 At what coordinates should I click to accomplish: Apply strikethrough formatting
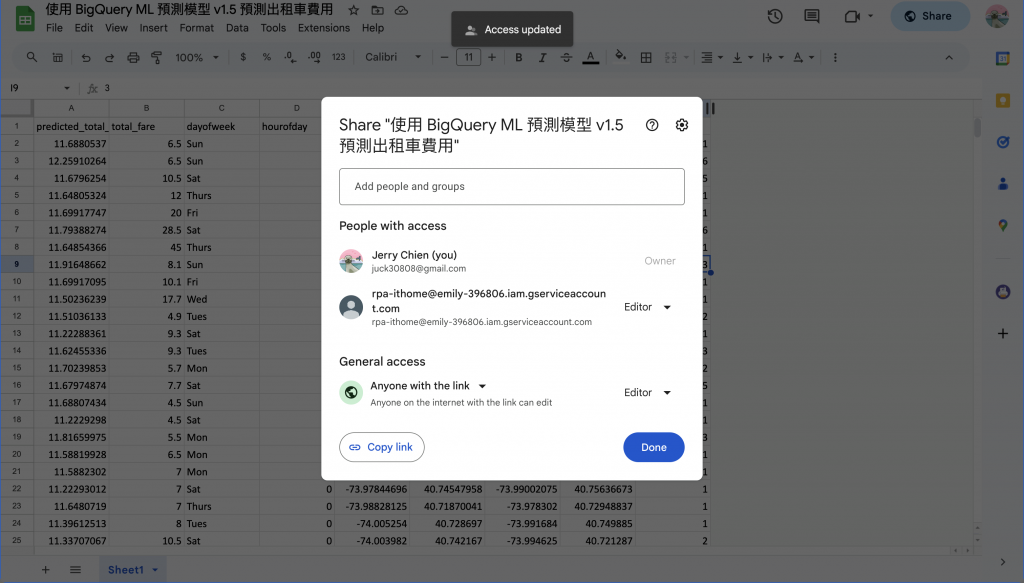[x=566, y=57]
